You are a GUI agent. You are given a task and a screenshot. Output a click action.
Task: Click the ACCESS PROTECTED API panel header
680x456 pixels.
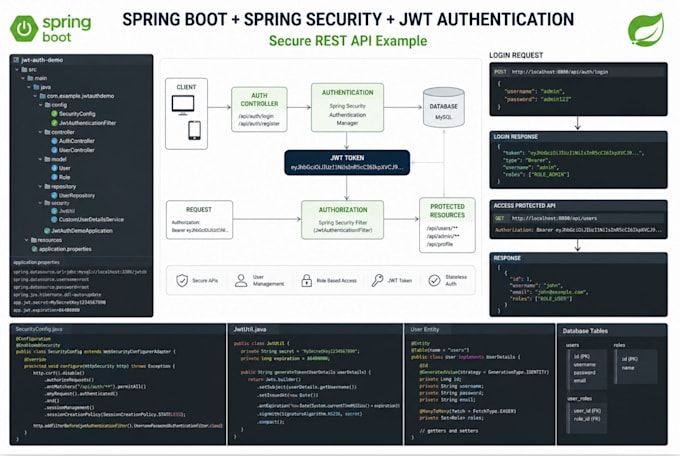pos(579,206)
